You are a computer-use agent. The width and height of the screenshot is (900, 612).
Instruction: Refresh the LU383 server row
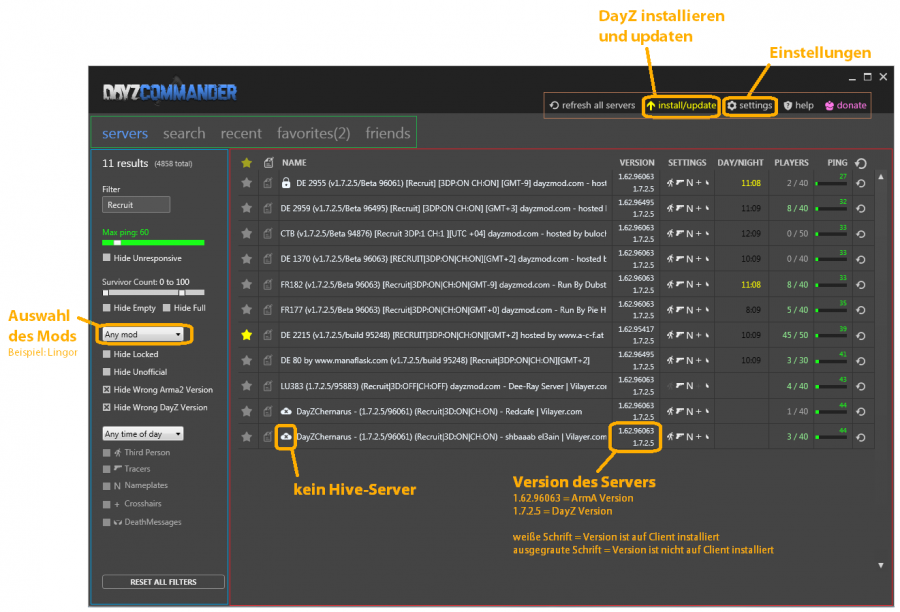click(x=861, y=386)
